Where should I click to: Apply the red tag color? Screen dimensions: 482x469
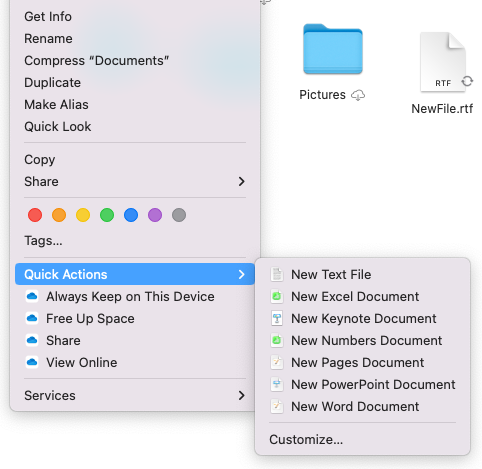click(35, 215)
